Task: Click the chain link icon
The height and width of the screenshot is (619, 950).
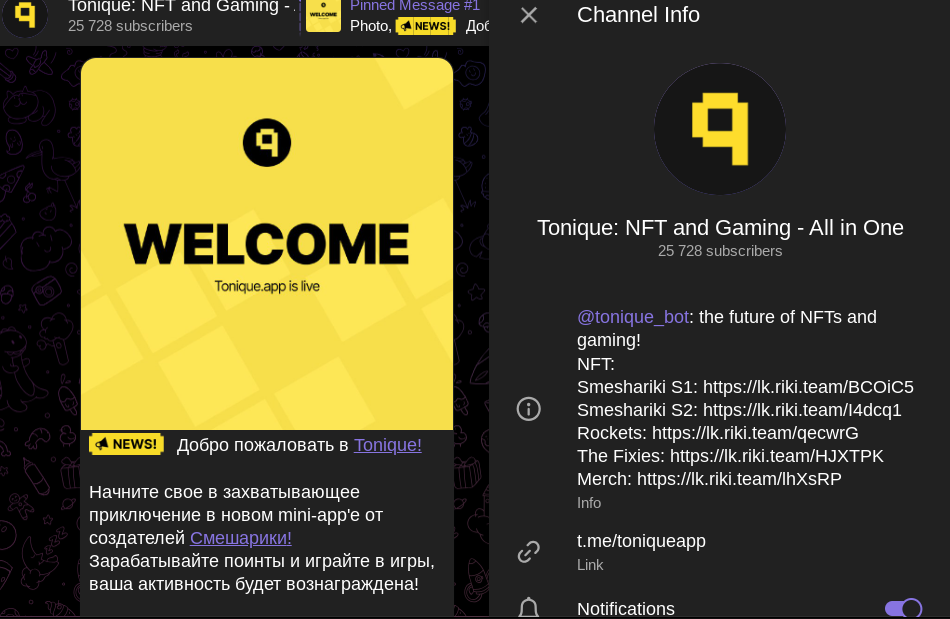Action: click(528, 552)
